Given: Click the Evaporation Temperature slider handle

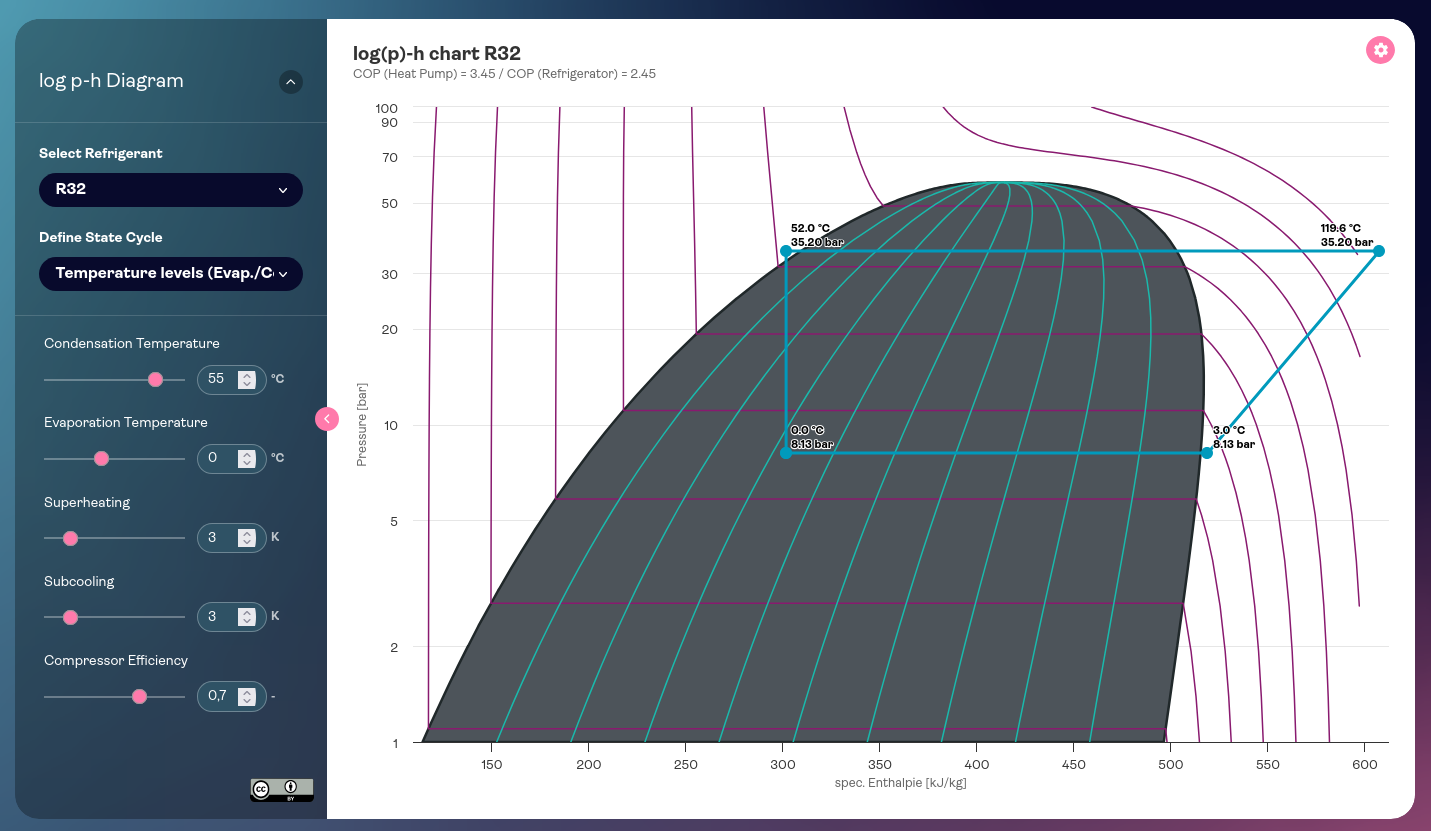Looking at the screenshot, I should (101, 459).
